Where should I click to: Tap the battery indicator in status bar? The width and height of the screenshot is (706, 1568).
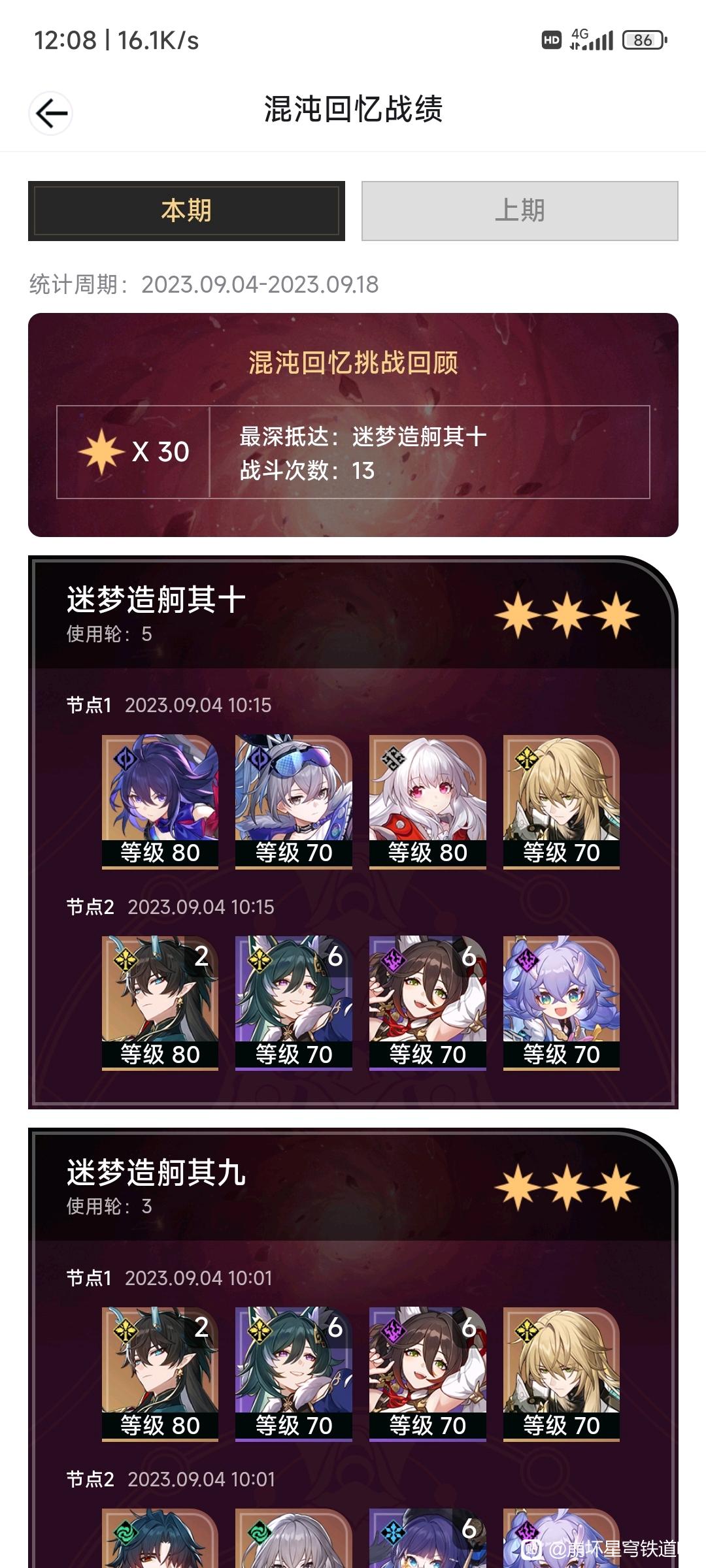pos(645,41)
